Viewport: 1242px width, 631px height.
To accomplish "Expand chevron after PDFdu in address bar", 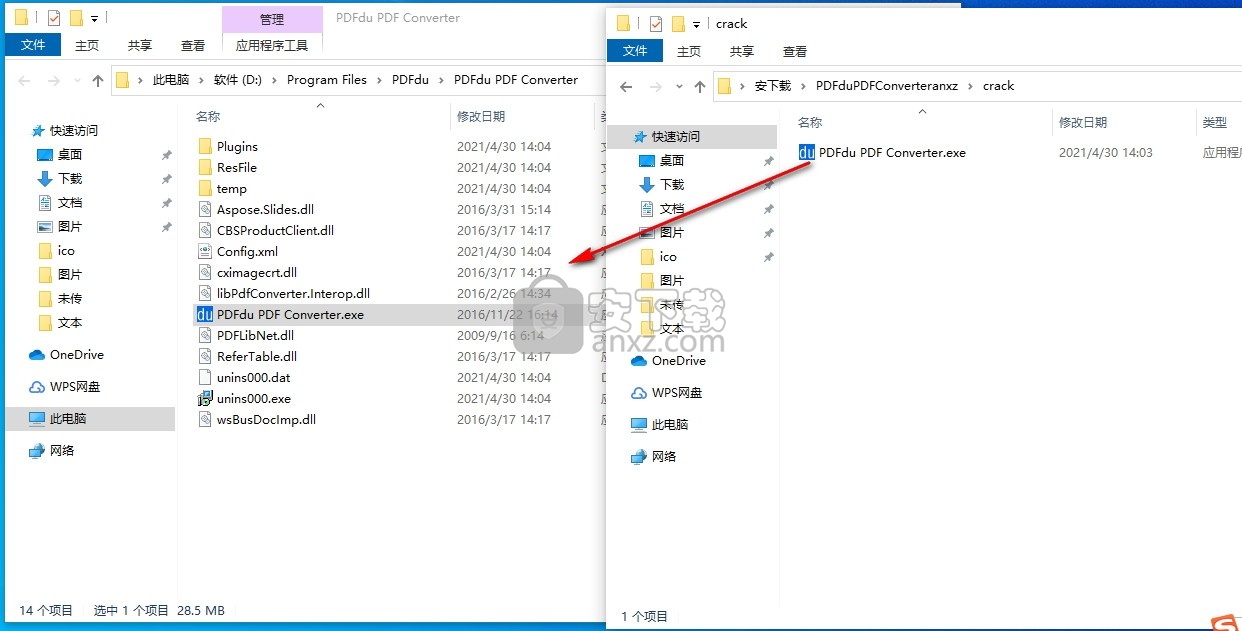I will [442, 80].
